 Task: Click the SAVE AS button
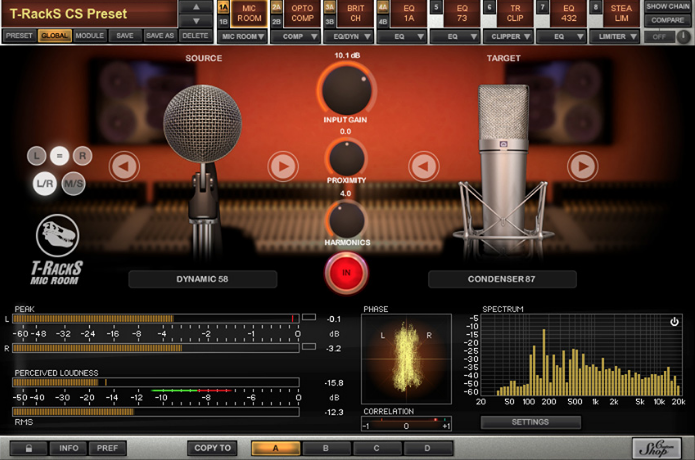point(160,35)
